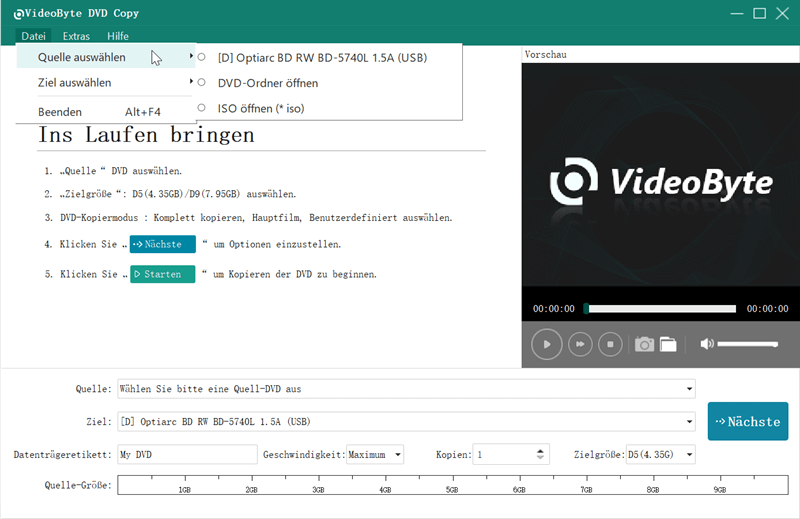Open the snapshot folder icon
Screen dimensions: 800x519
[x=668, y=344]
